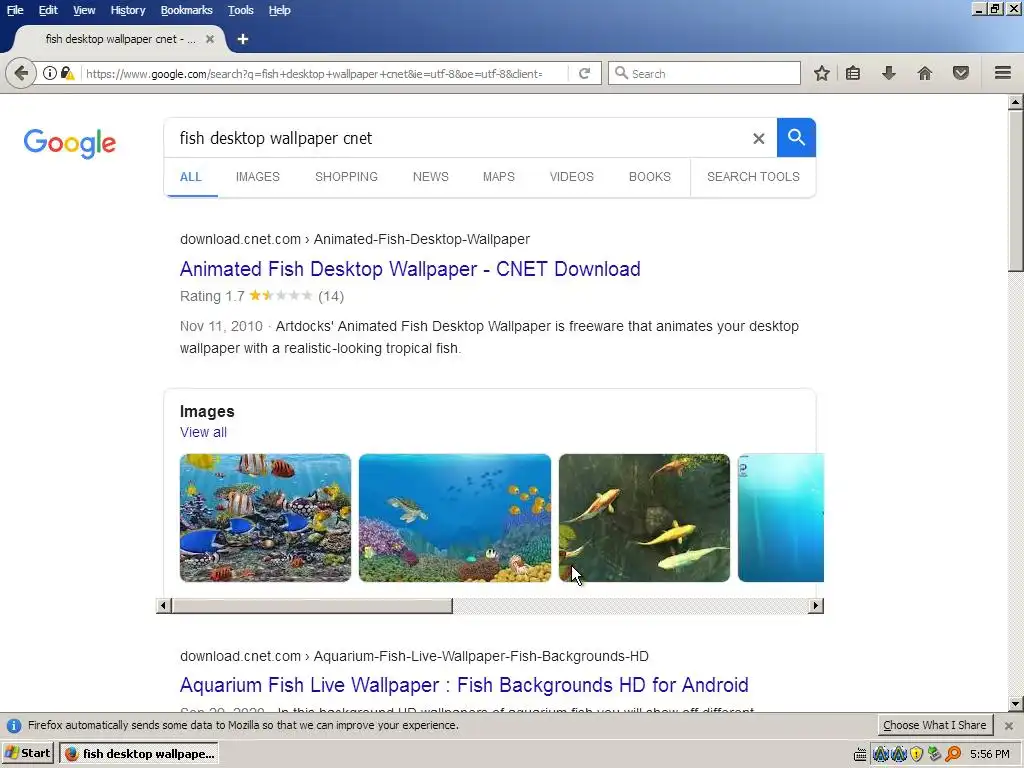Click the yellow security shield tray icon
This screenshot has height=768, width=1024.
click(x=917, y=754)
